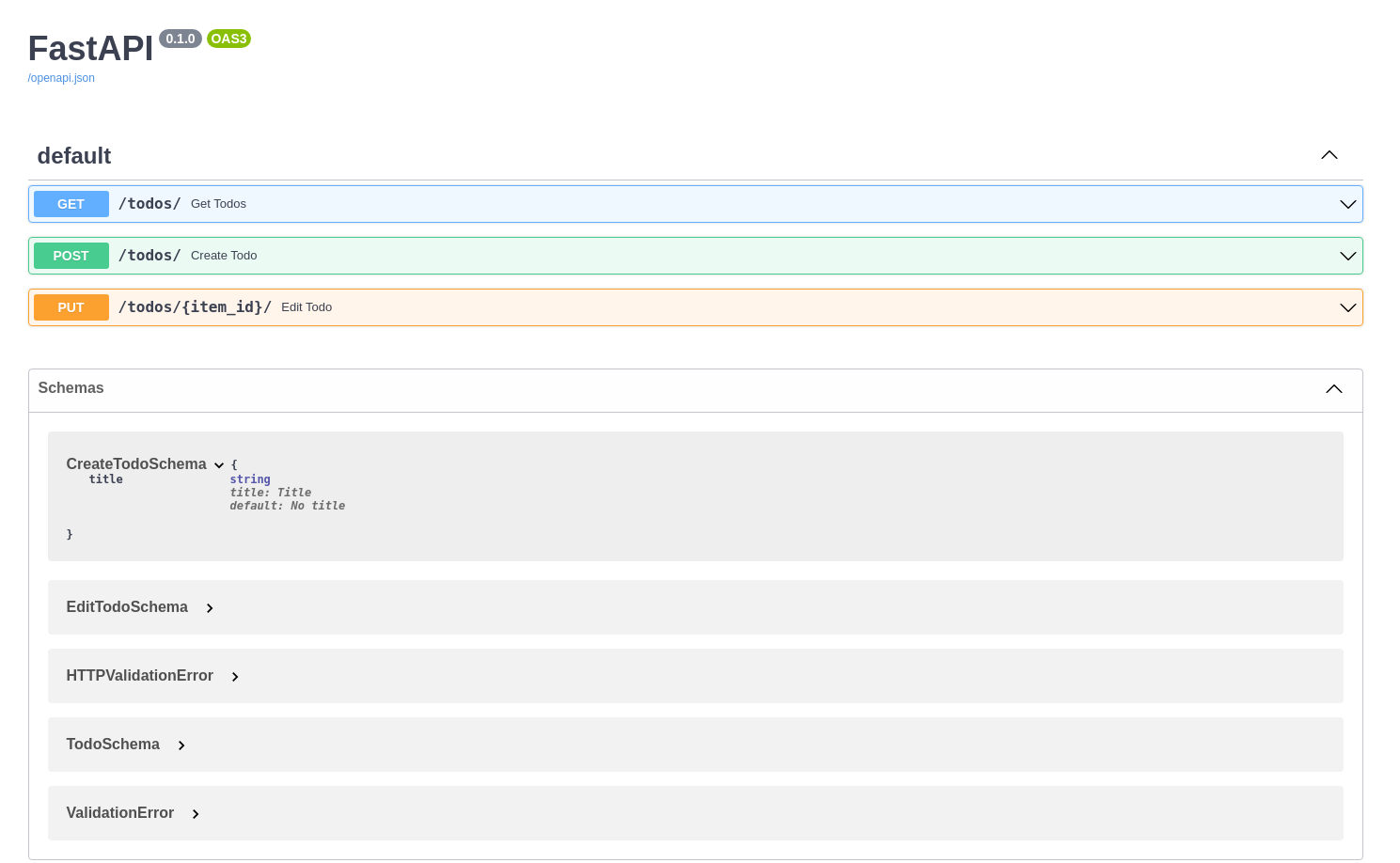The height and width of the screenshot is (863, 1400).
Task: Collapse the CreateTodoSchema chevron
Action: coord(219,465)
